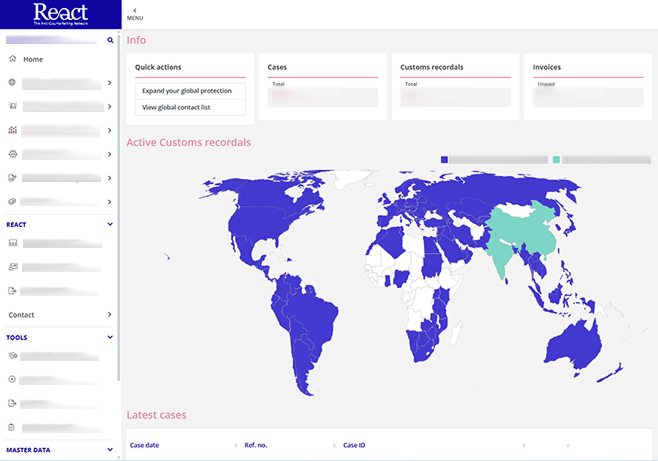
Task: Collapse the sidebar with the MENU arrow
Action: [135, 14]
